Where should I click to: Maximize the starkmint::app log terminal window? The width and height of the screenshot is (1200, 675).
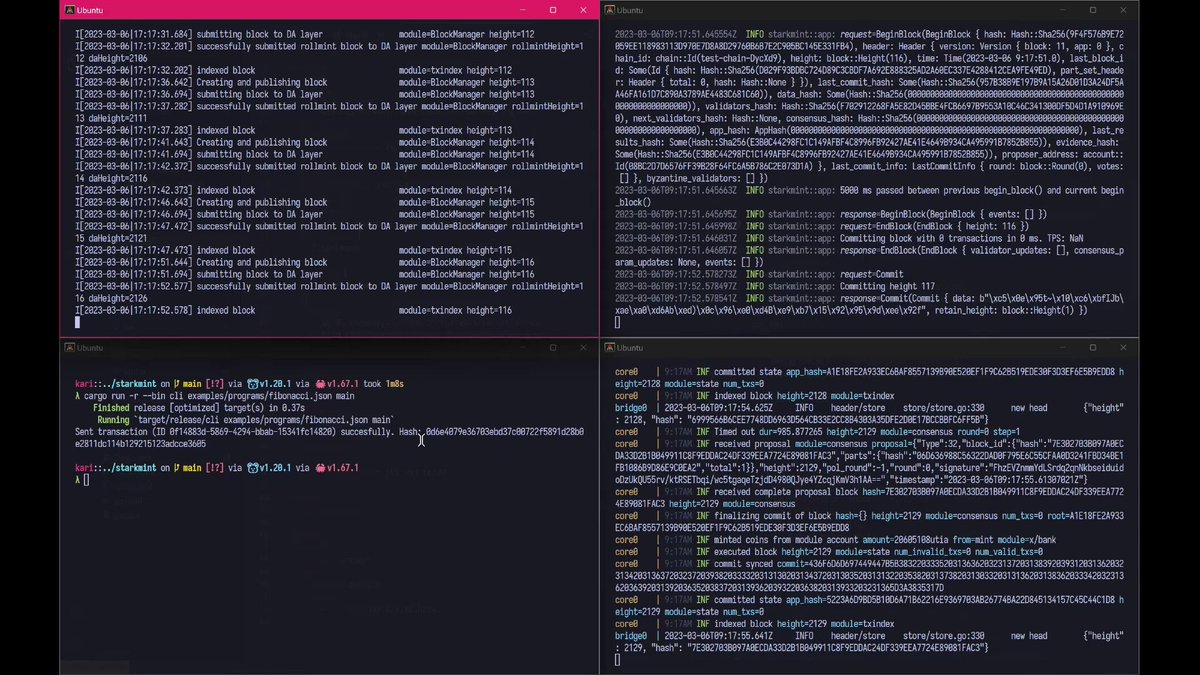[1093, 10]
